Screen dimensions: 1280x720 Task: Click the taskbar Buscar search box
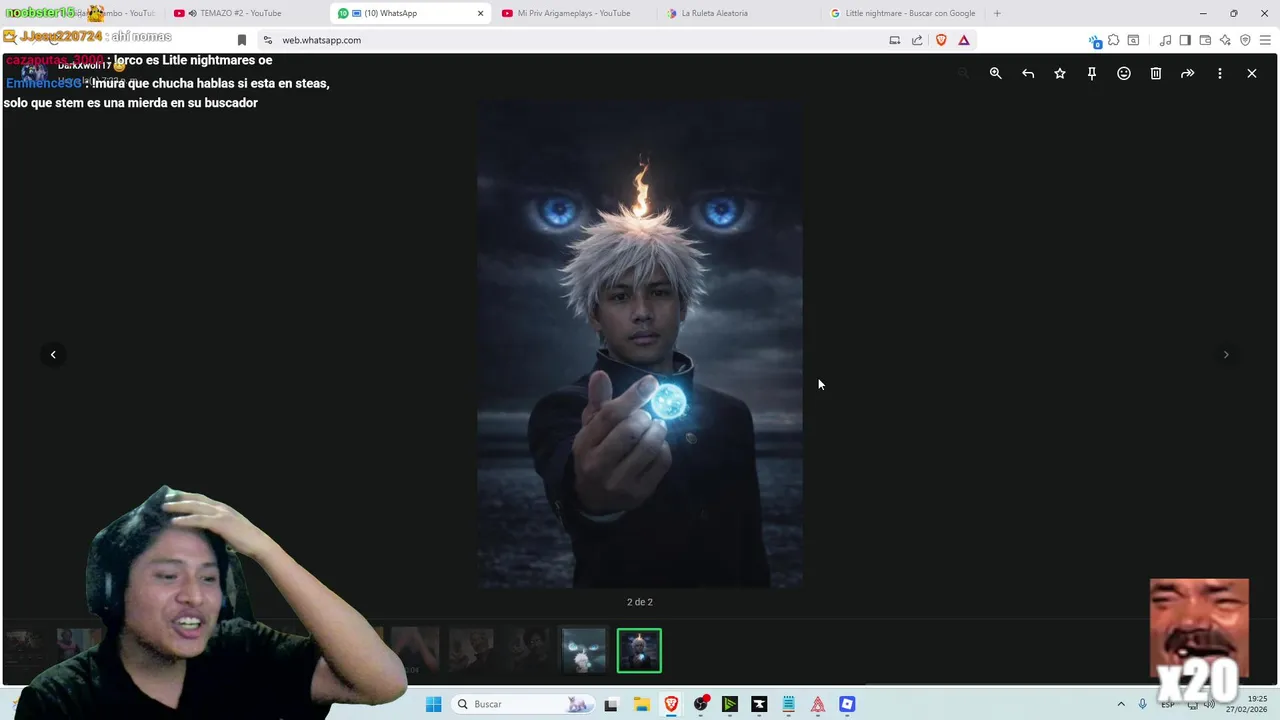(522, 704)
